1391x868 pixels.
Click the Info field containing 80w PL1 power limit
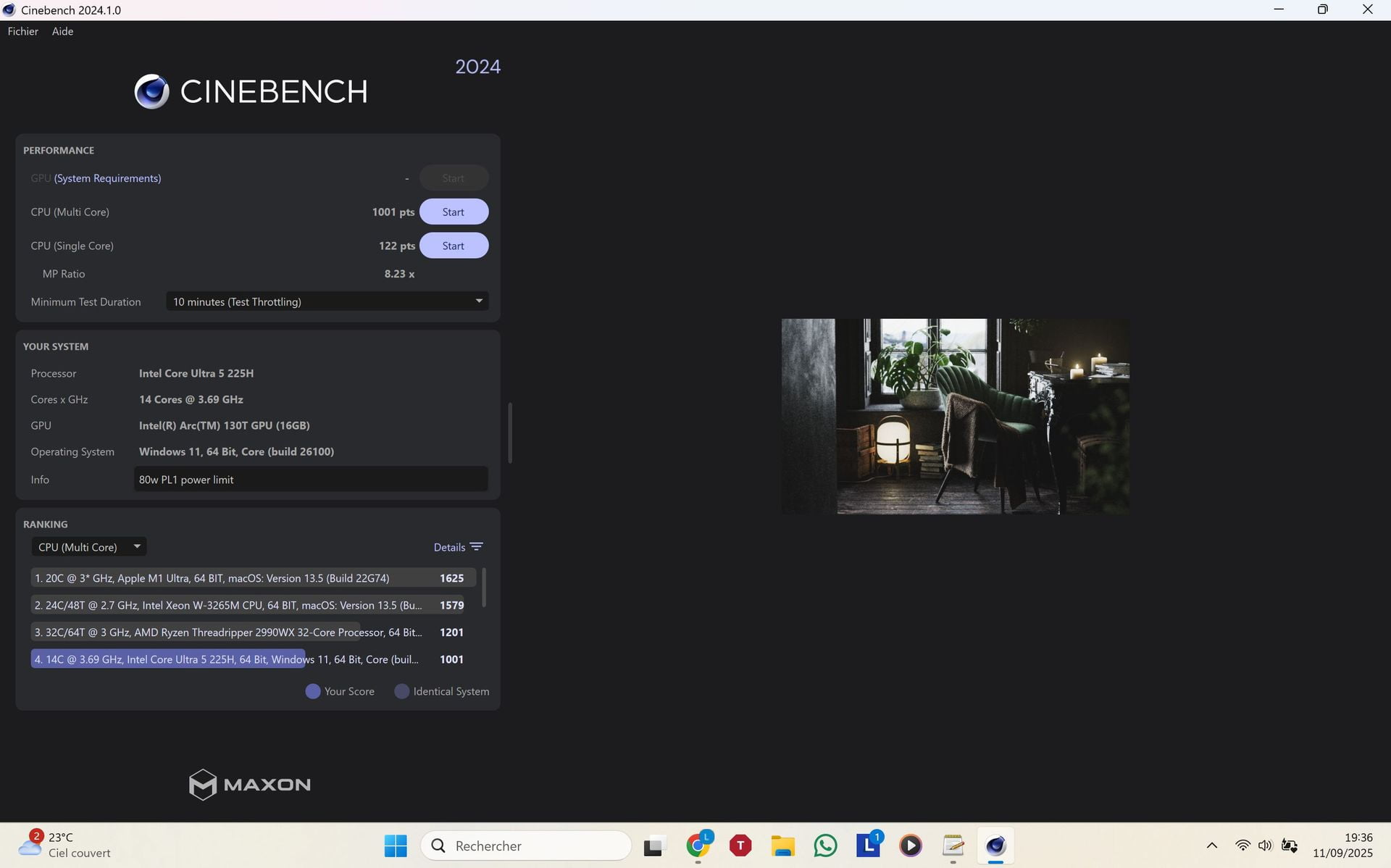point(311,480)
